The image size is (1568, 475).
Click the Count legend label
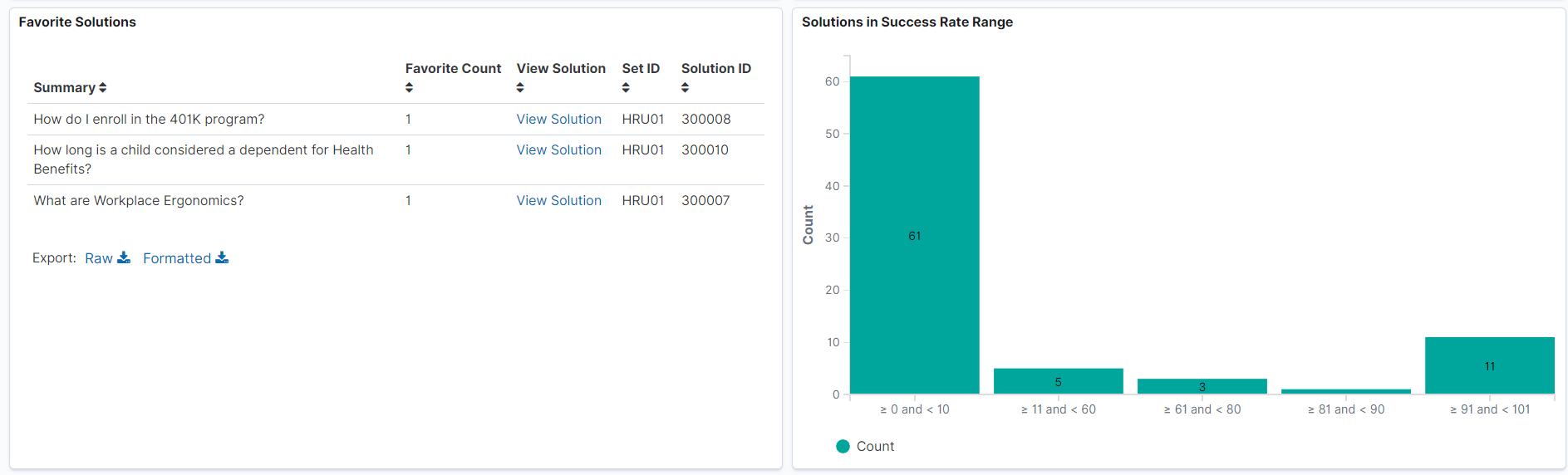875,447
